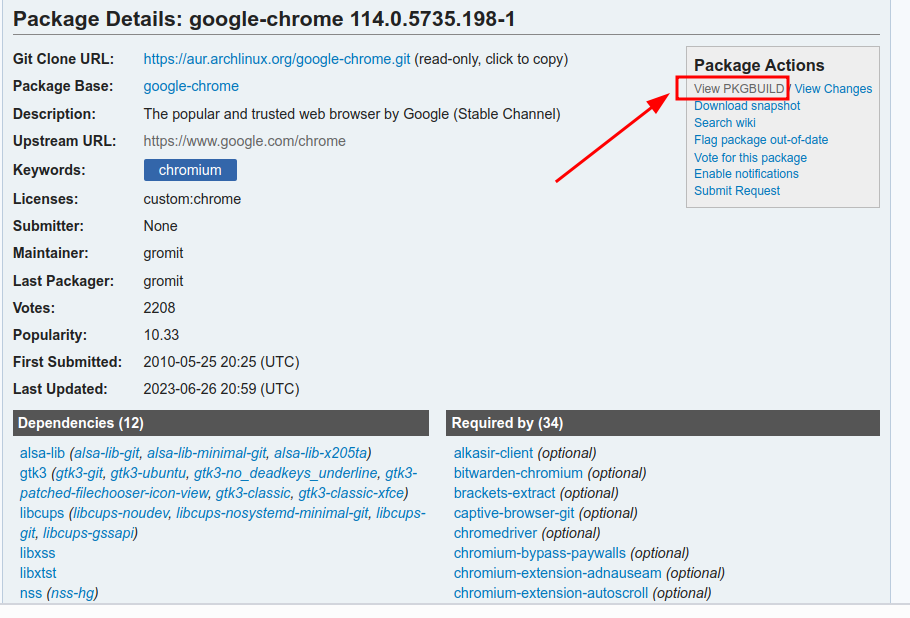The width and height of the screenshot is (910, 618).
Task: Click the View Changes link
Action: pyautogui.click(x=833, y=89)
